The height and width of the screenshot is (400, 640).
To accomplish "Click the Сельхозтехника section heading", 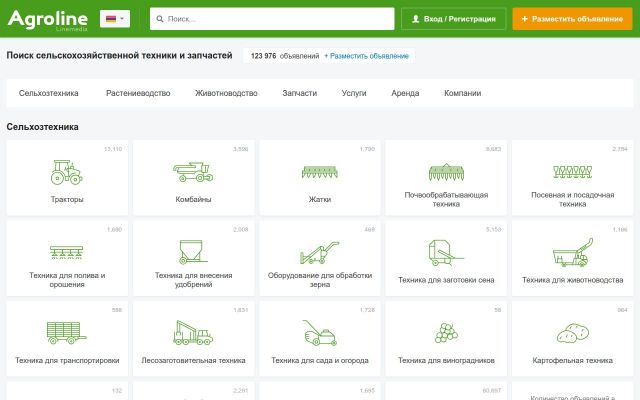I will click(42, 127).
